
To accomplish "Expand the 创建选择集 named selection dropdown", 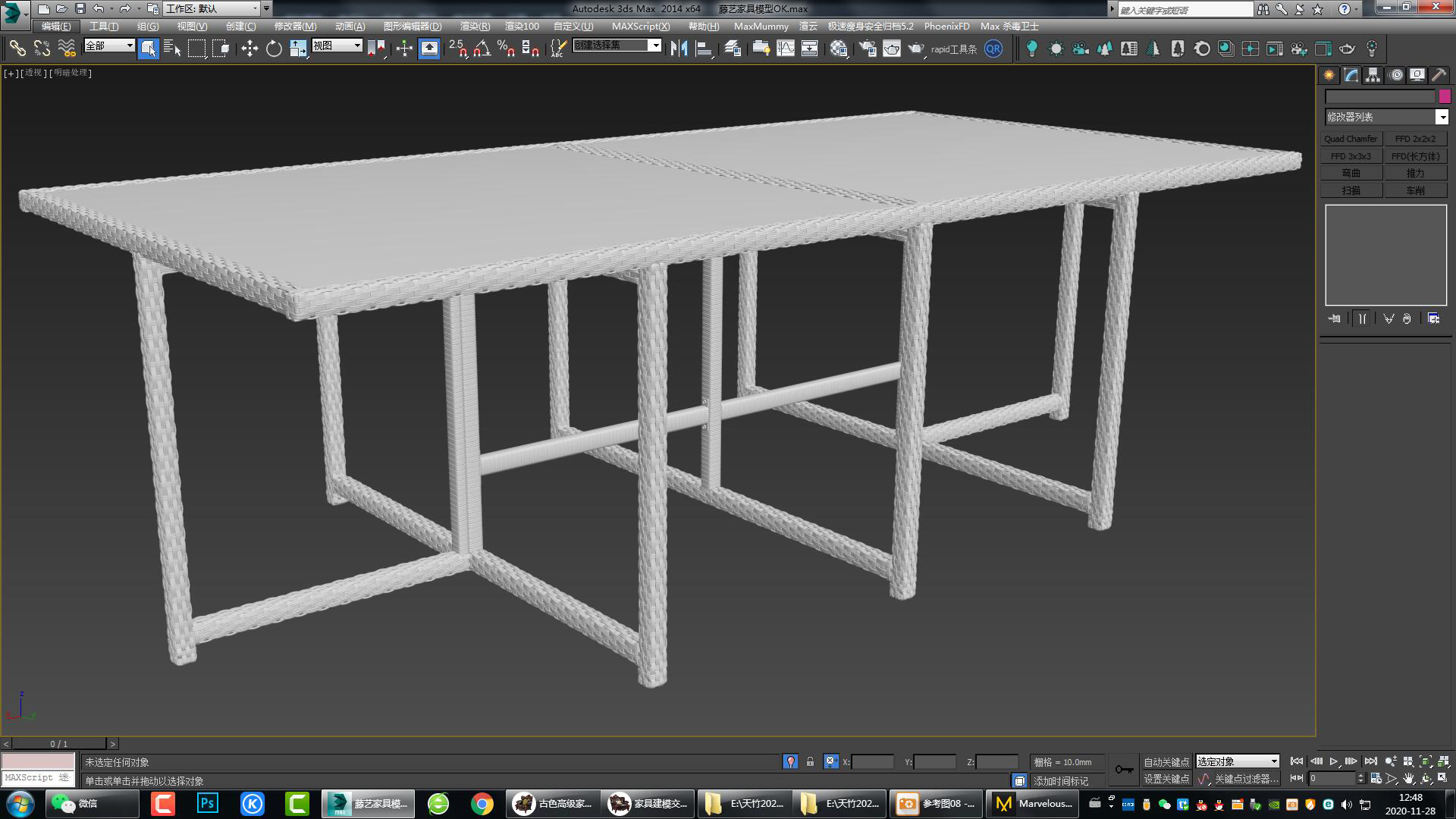I will (655, 45).
